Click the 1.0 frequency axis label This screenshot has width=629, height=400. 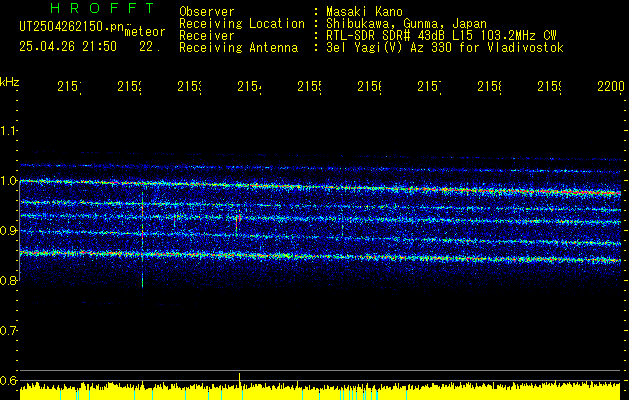8,181
